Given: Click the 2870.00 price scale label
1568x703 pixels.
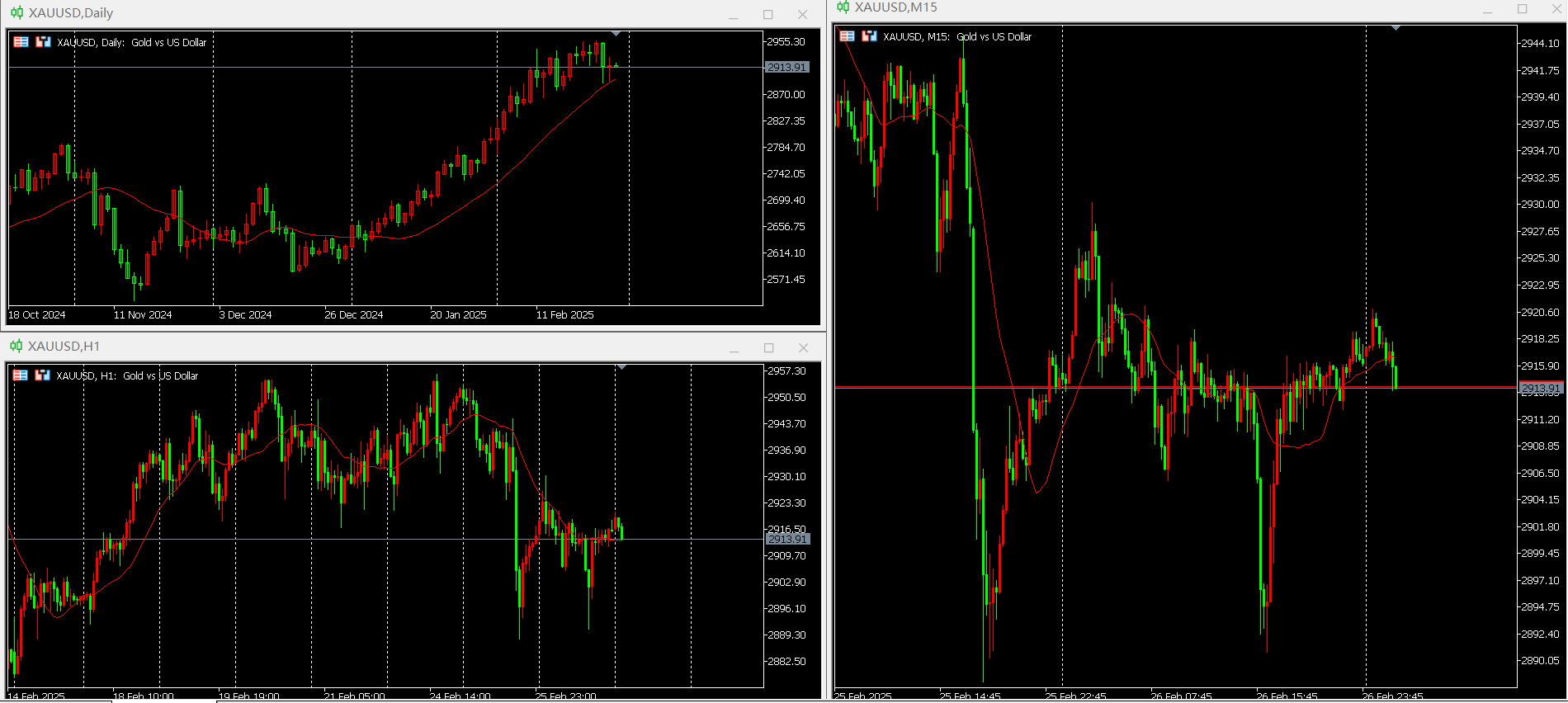Looking at the screenshot, I should coord(786,94).
